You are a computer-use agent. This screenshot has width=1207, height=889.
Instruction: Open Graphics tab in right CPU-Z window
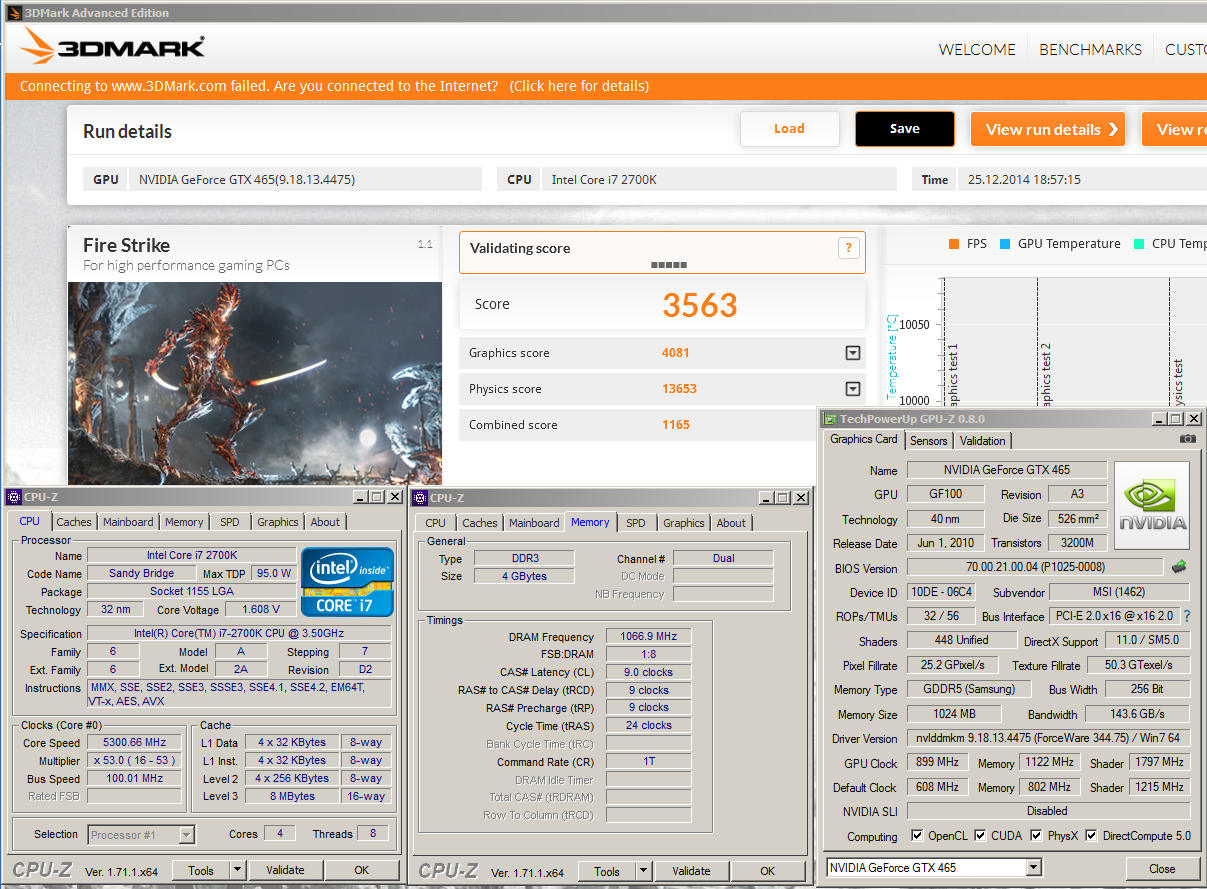click(684, 523)
